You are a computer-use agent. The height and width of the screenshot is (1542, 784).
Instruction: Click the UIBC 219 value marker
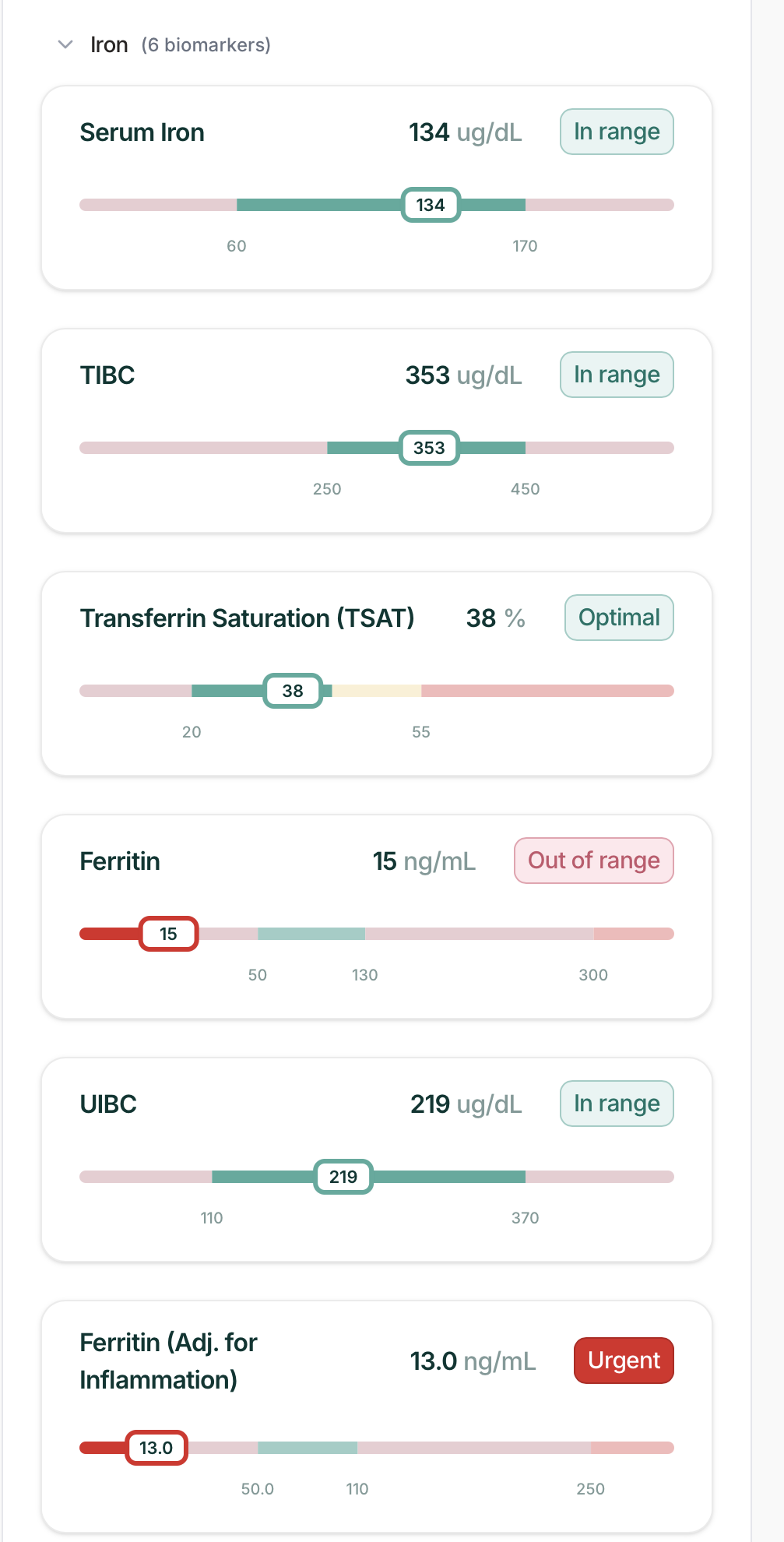(x=343, y=1177)
